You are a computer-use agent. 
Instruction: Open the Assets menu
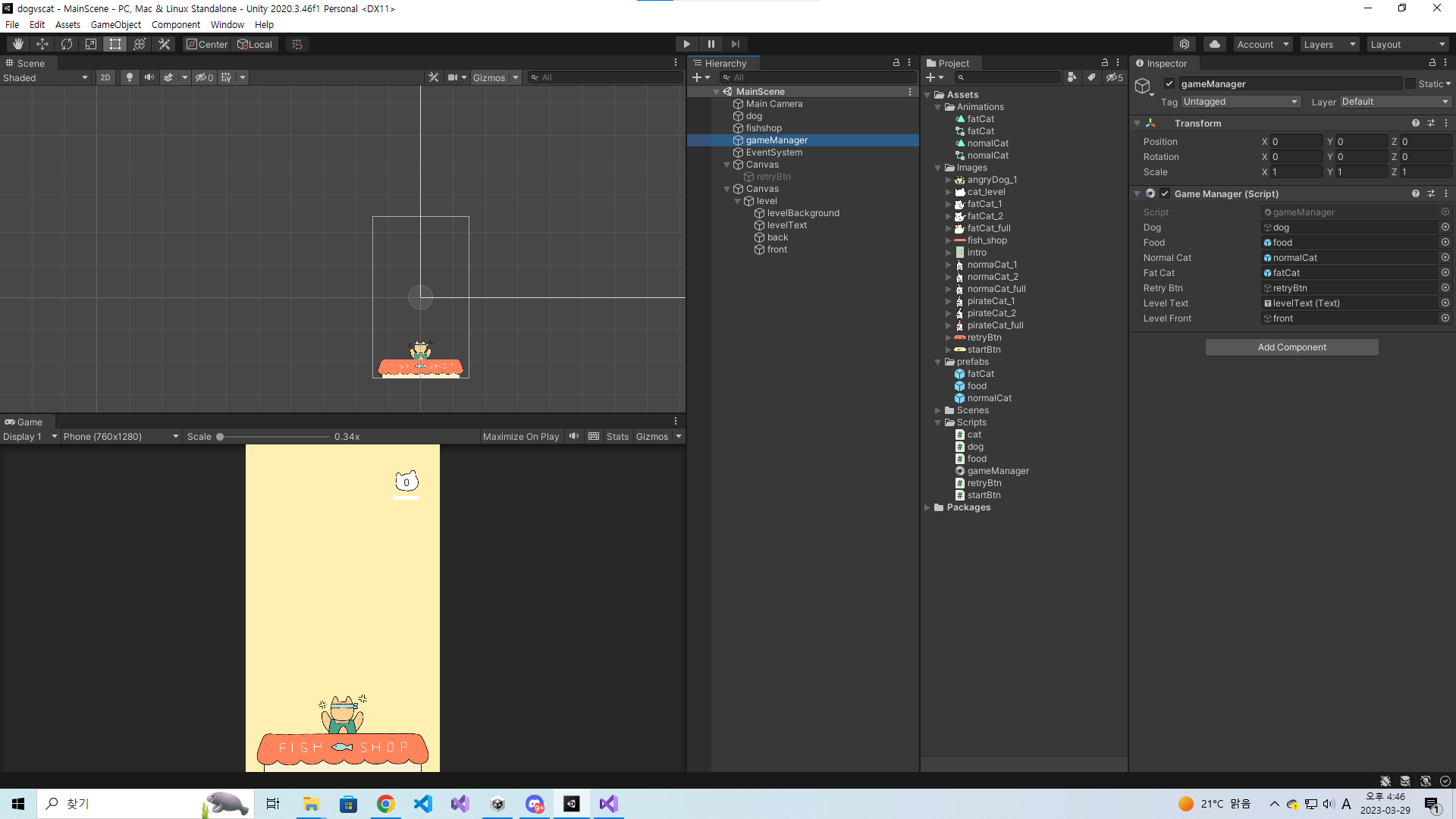(67, 24)
